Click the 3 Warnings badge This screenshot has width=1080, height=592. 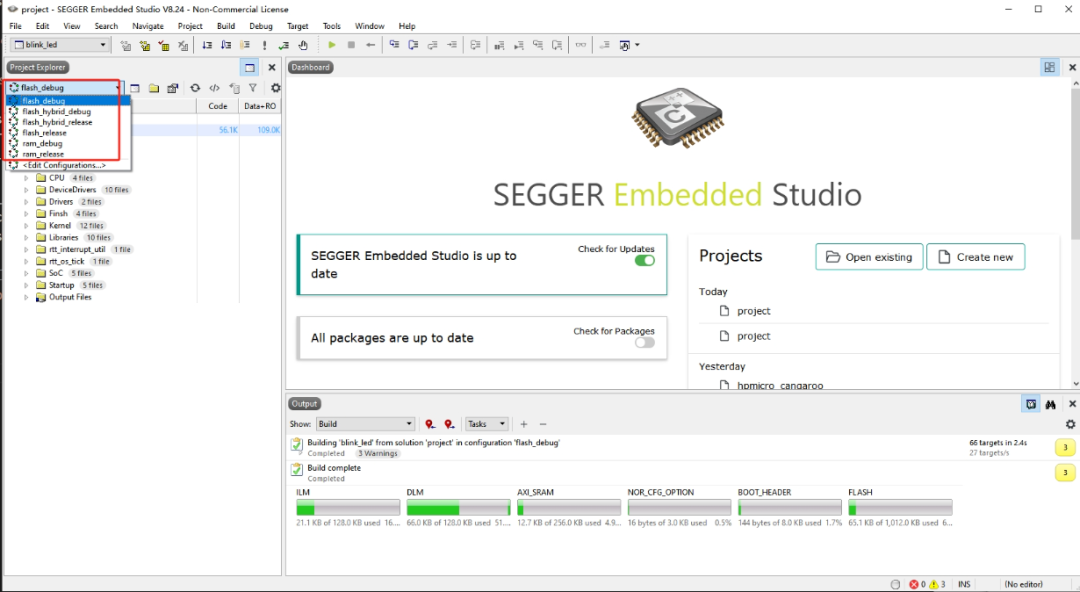coord(377,453)
